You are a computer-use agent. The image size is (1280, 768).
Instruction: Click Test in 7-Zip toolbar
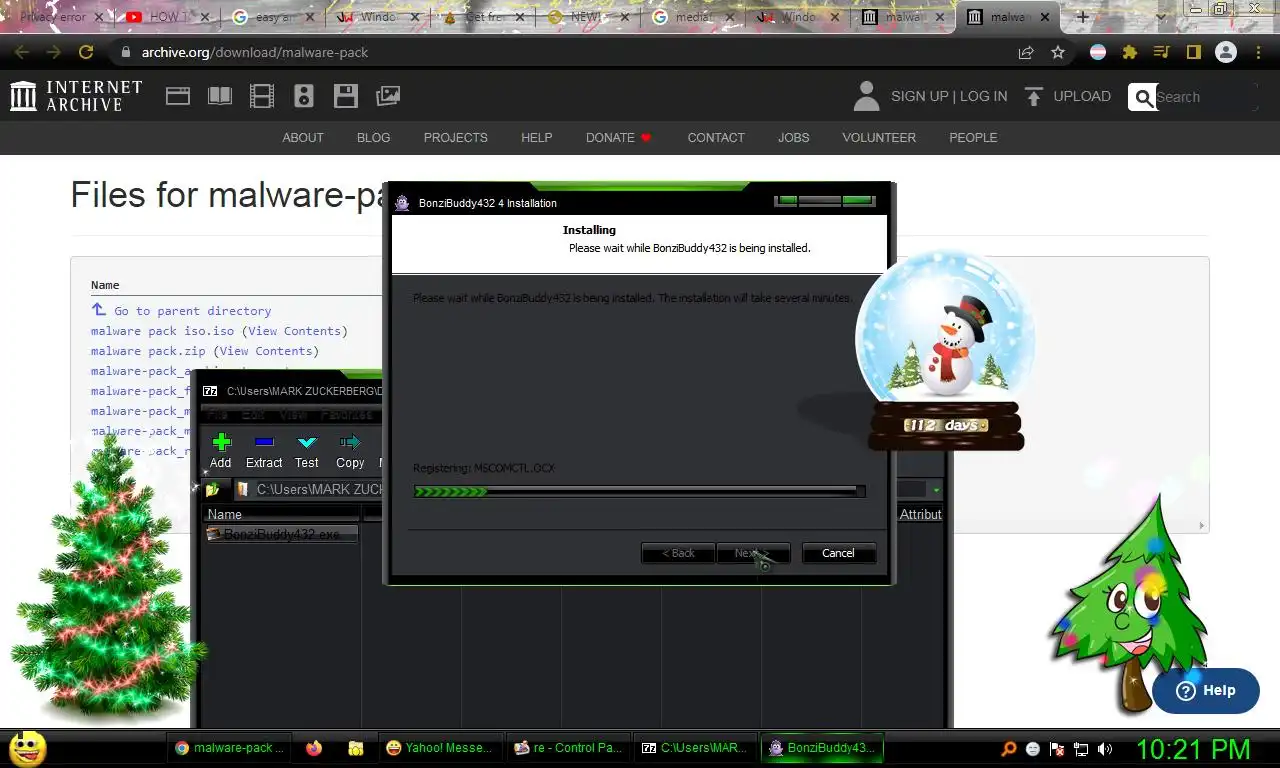point(307,451)
